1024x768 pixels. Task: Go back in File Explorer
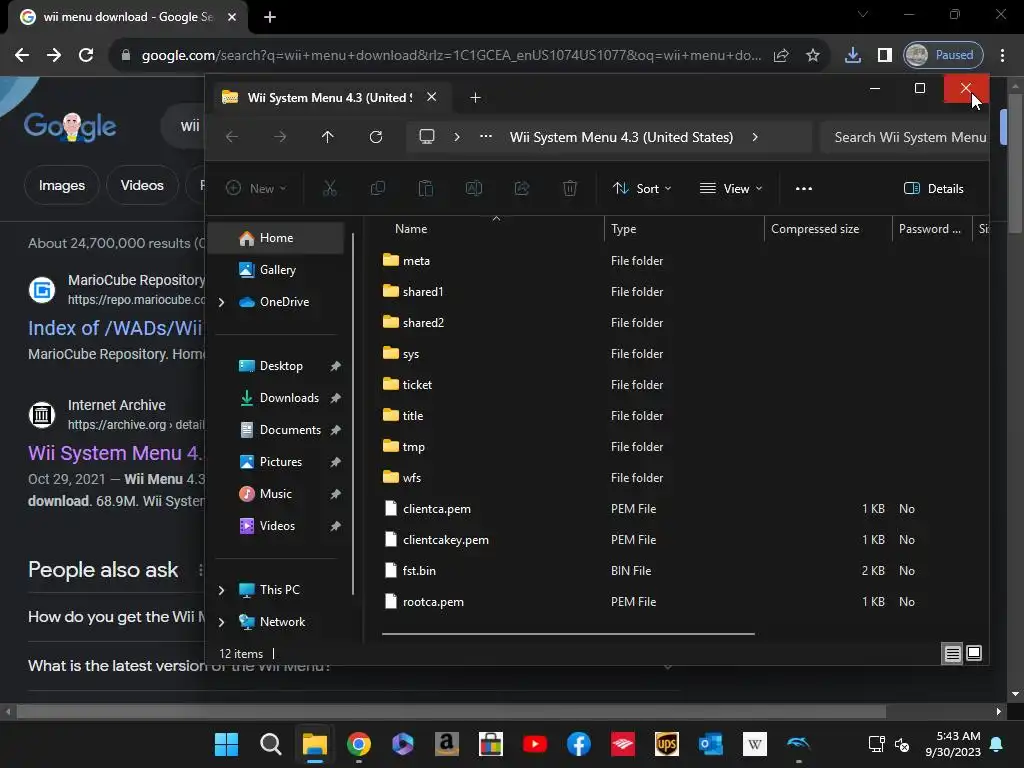click(232, 137)
